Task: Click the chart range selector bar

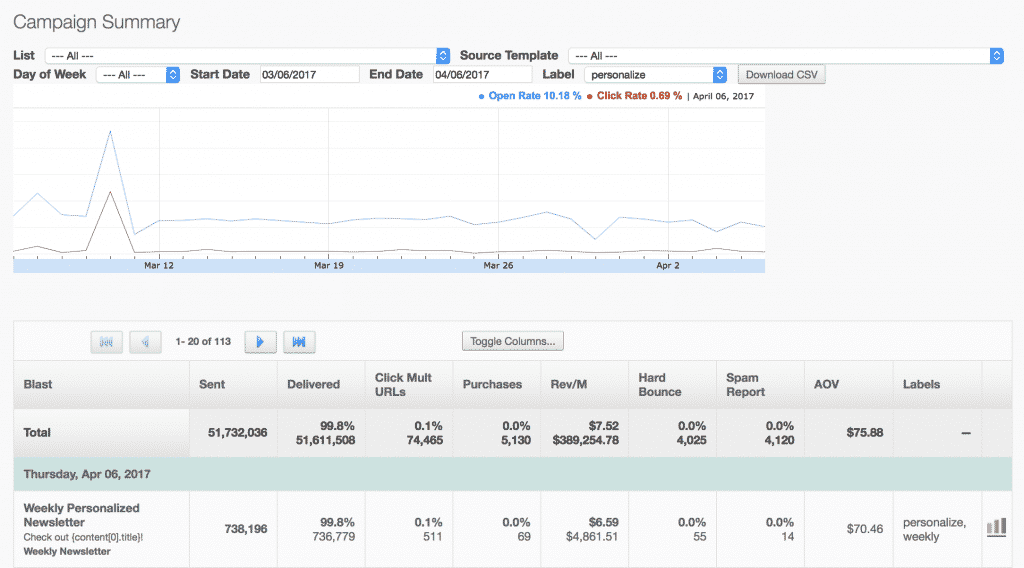Action: click(389, 266)
